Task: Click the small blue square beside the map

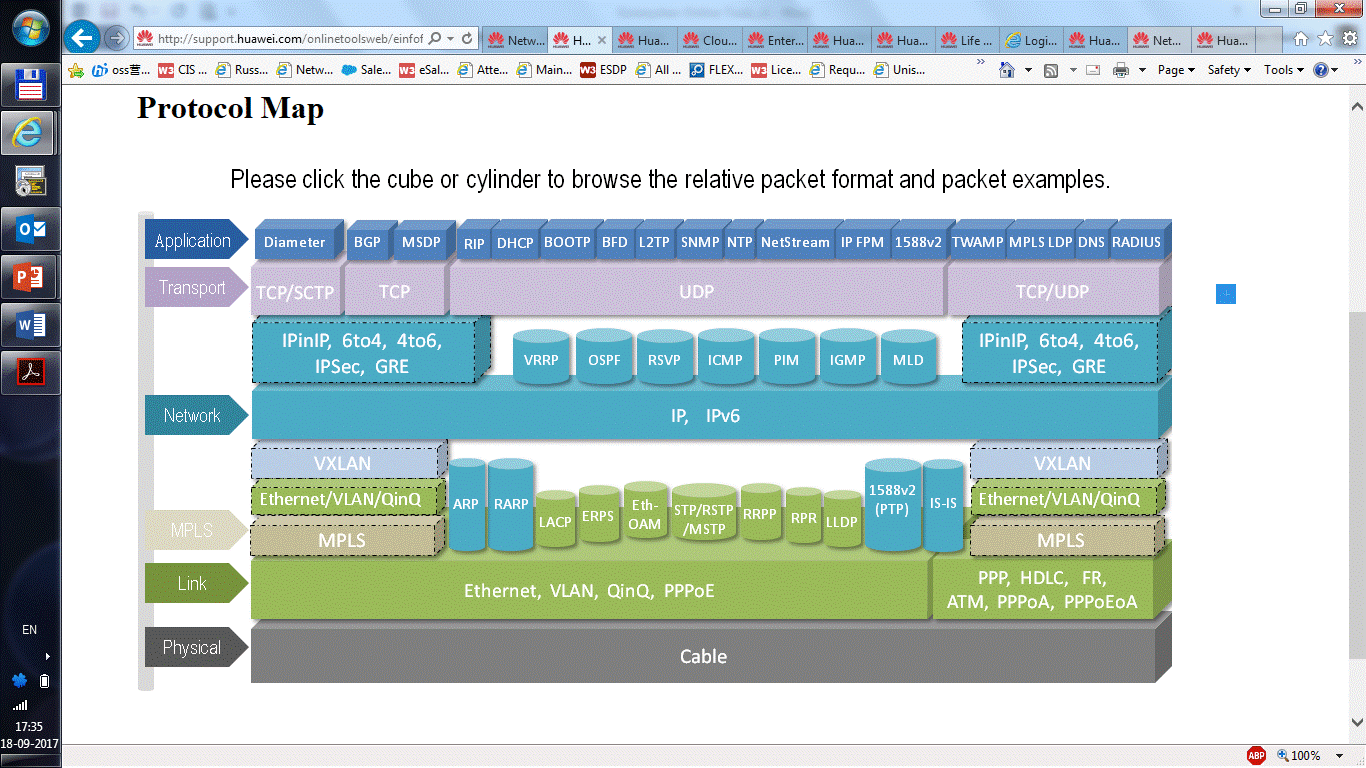Action: [x=1226, y=294]
